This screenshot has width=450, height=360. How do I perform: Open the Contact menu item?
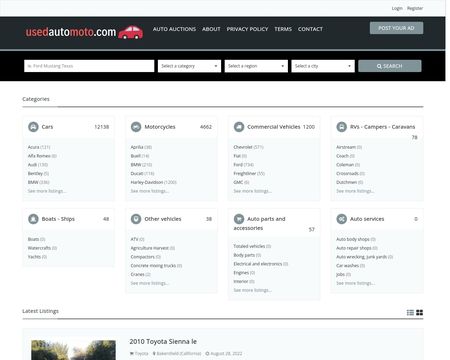click(x=310, y=29)
